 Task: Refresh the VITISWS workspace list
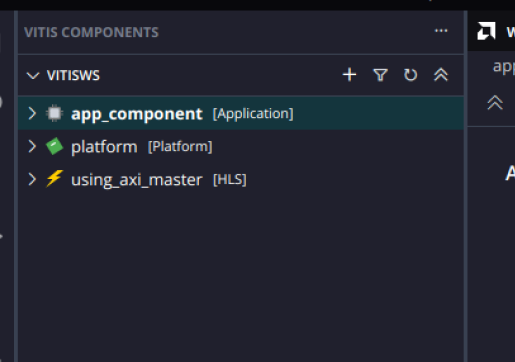click(x=410, y=75)
